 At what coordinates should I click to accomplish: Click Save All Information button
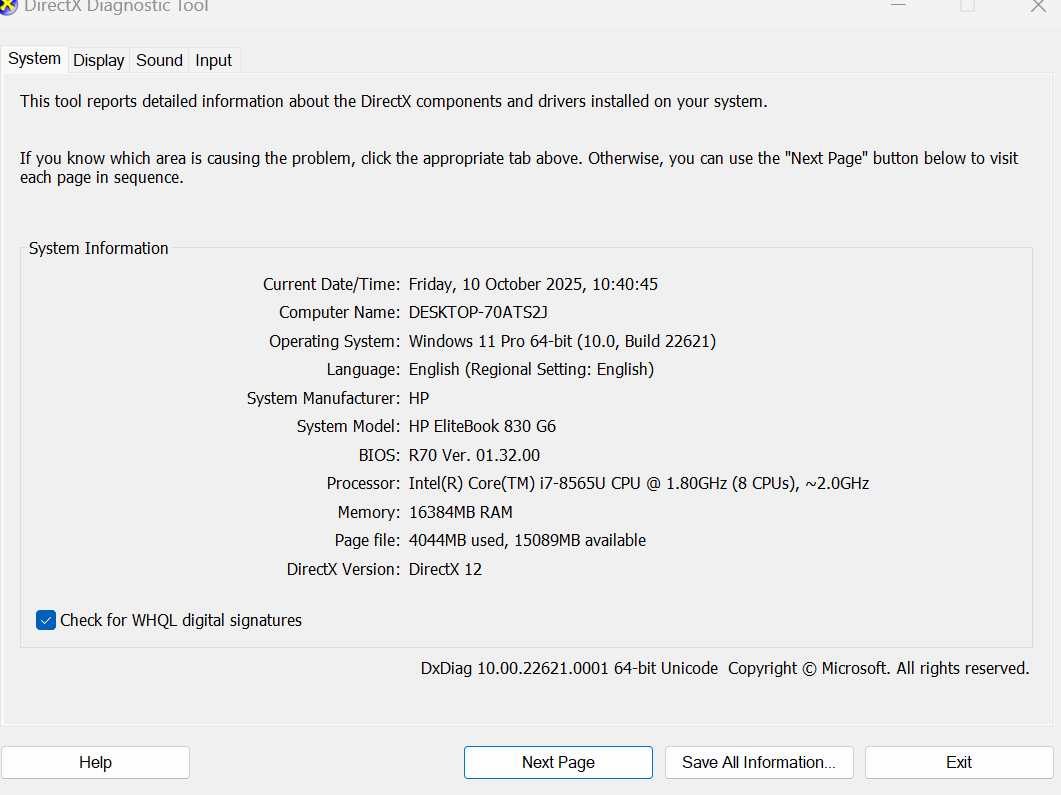759,762
